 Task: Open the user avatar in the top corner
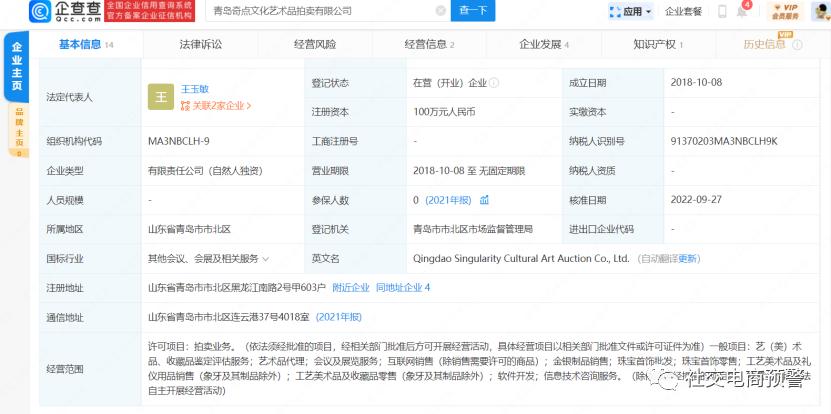(x=820, y=11)
